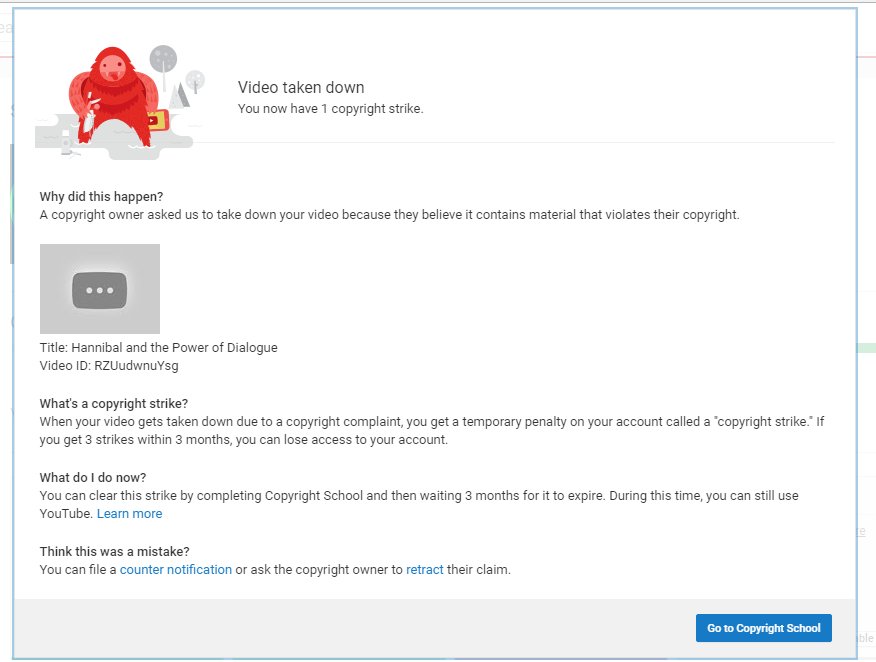876x662 pixels.
Task: Click the 'Think this was a mistake?' heading
Action: coord(115,551)
